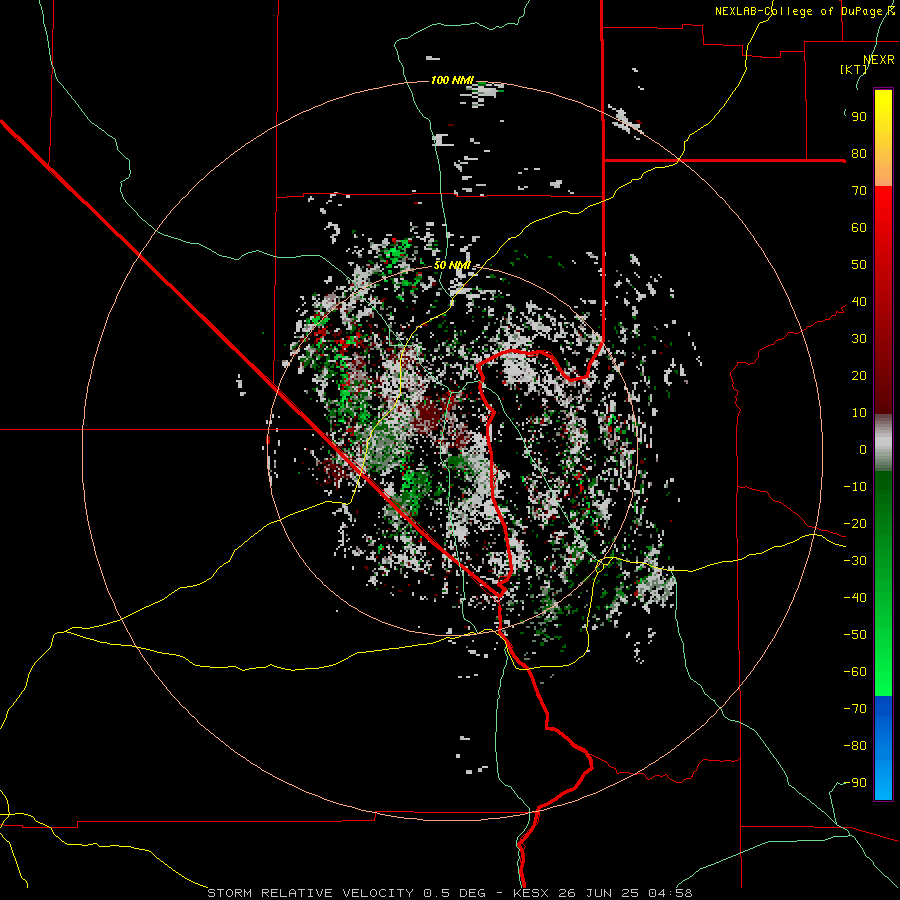Click the KESX station ID in the caption

click(x=531, y=893)
